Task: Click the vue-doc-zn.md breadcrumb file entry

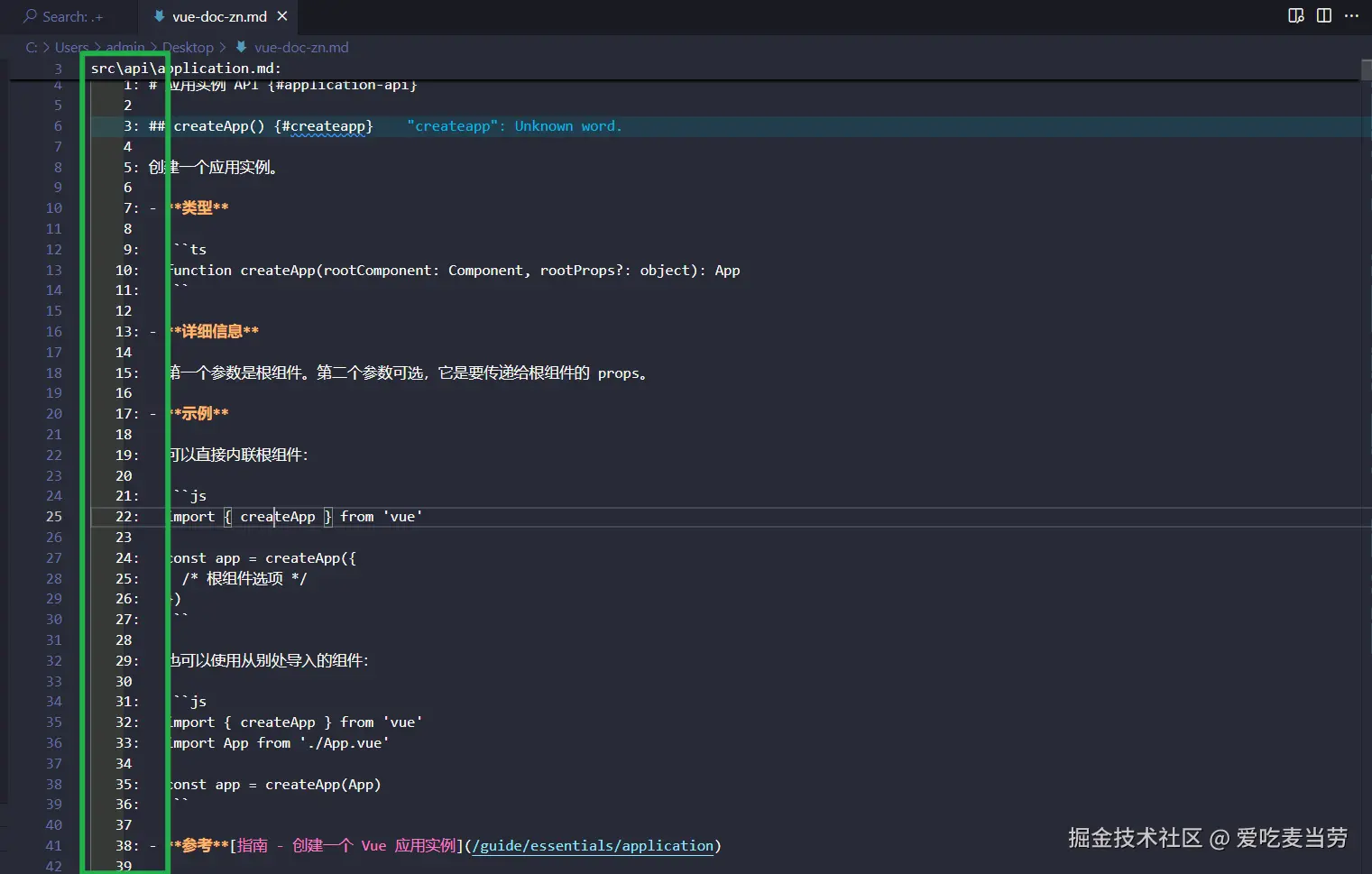Action: pyautogui.click(x=300, y=47)
